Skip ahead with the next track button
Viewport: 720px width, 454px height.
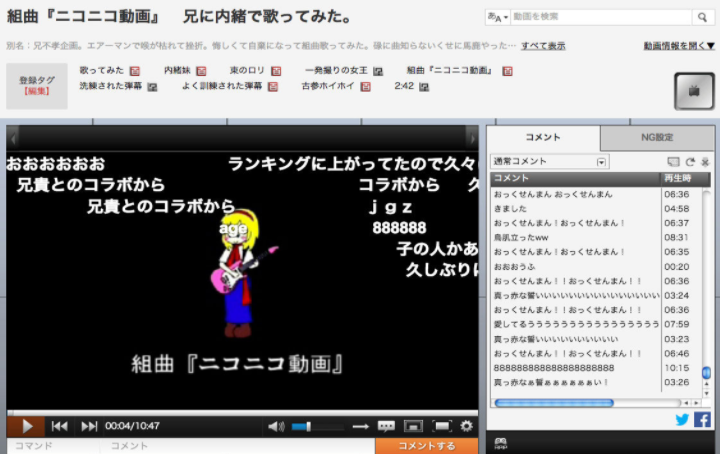pyautogui.click(x=89, y=426)
